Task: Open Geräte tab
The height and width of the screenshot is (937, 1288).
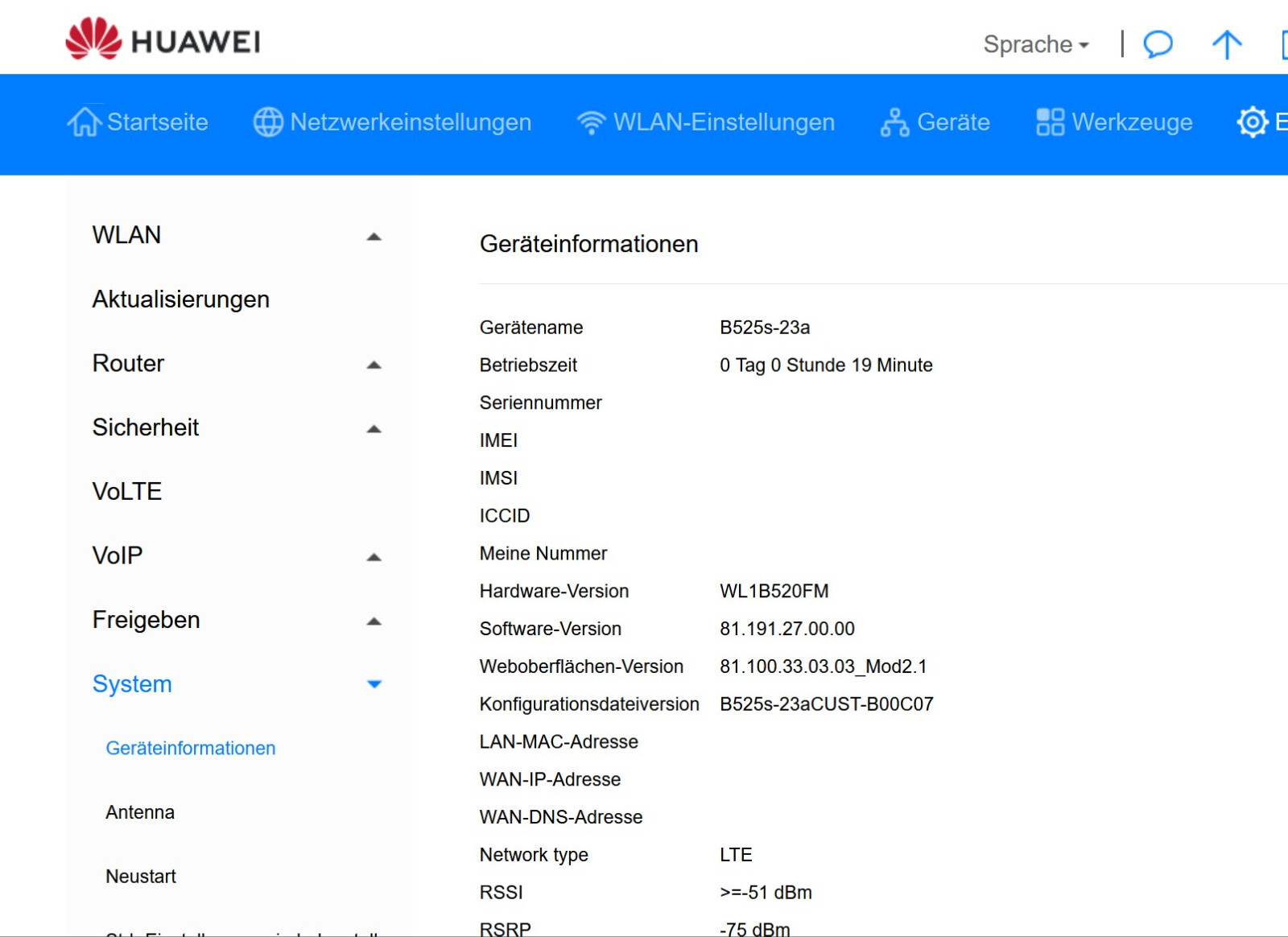Action: click(935, 122)
